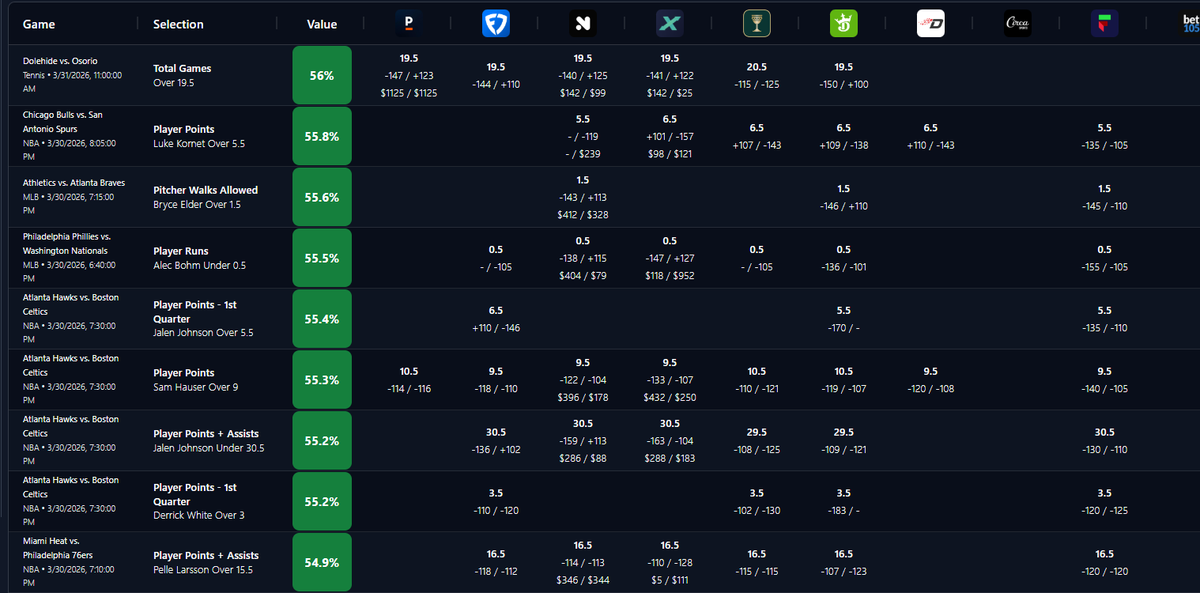The width and height of the screenshot is (1200, 593).
Task: Click the 55.4% value badge
Action: (x=322, y=319)
